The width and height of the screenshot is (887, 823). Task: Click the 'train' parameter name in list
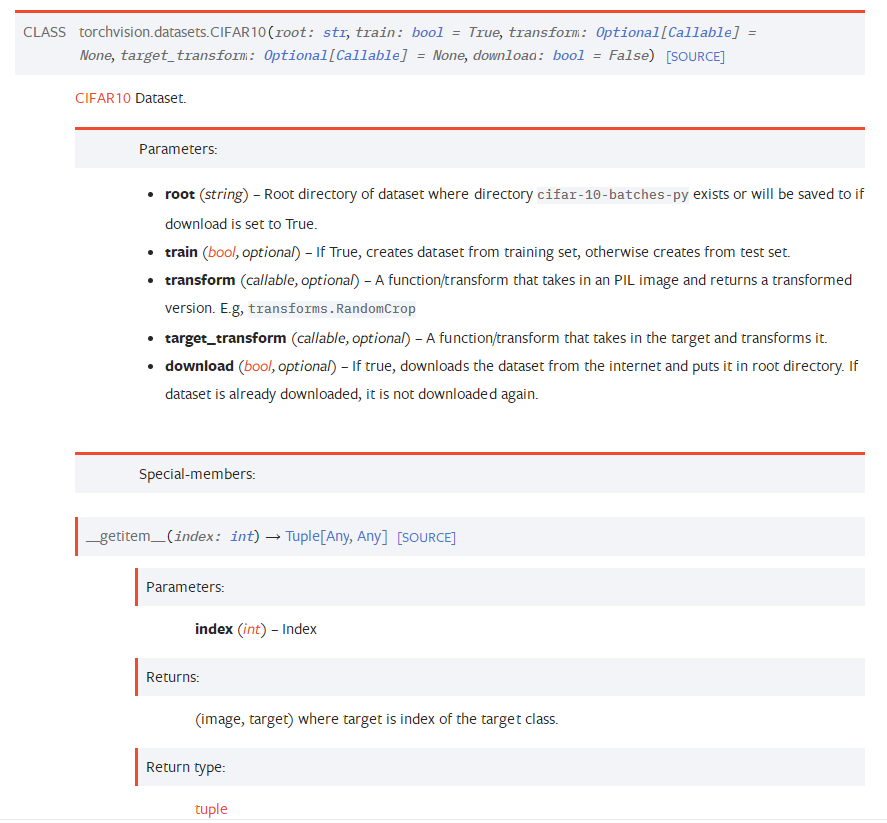tap(181, 252)
